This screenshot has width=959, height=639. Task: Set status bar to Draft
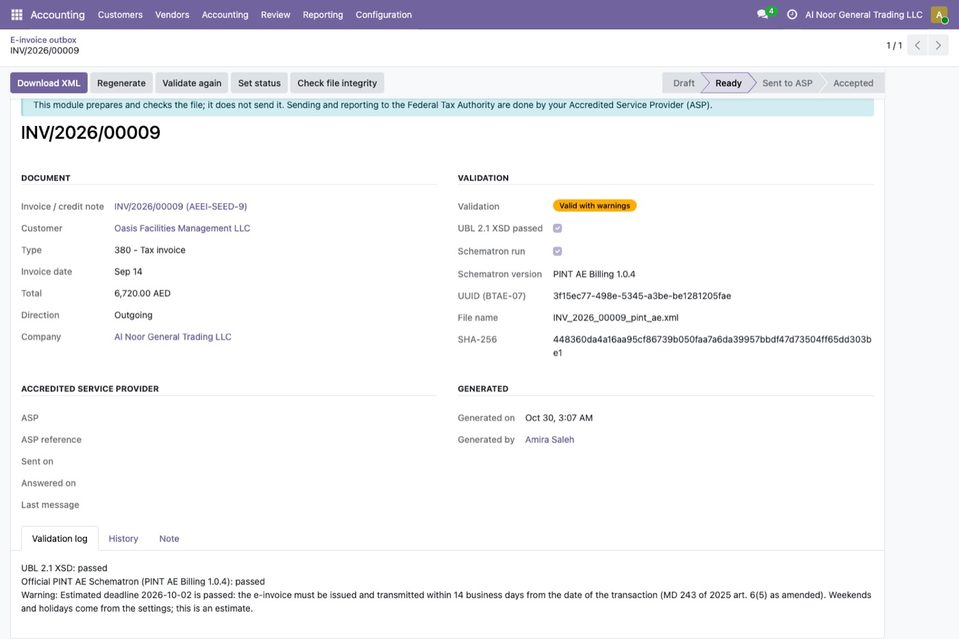pos(683,83)
